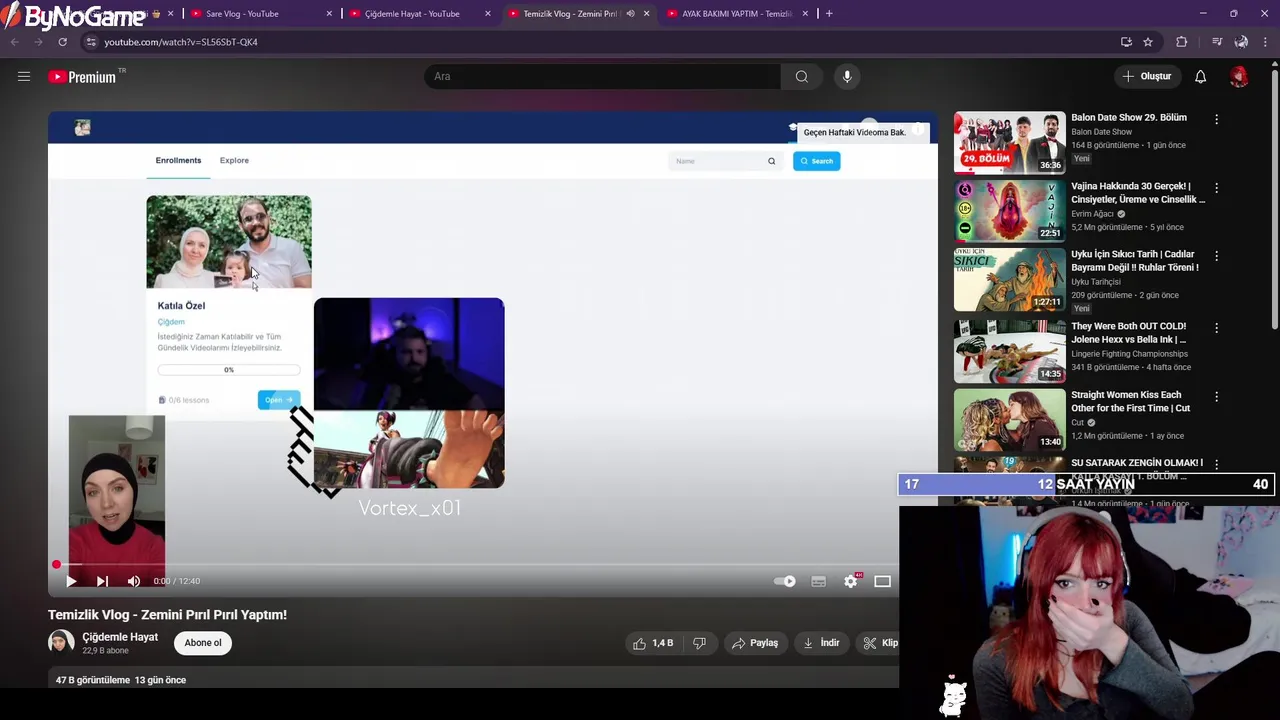Play the video
Image resolution: width=1280 pixels, height=720 pixels.
[71, 581]
